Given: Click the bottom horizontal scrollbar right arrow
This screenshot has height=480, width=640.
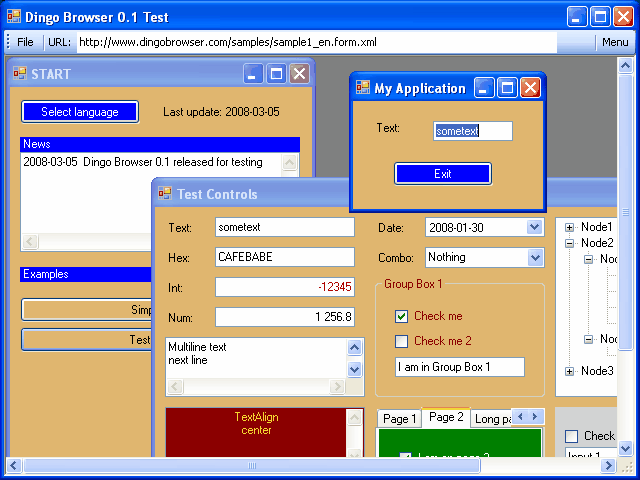Looking at the screenshot, I should pos(608,465).
